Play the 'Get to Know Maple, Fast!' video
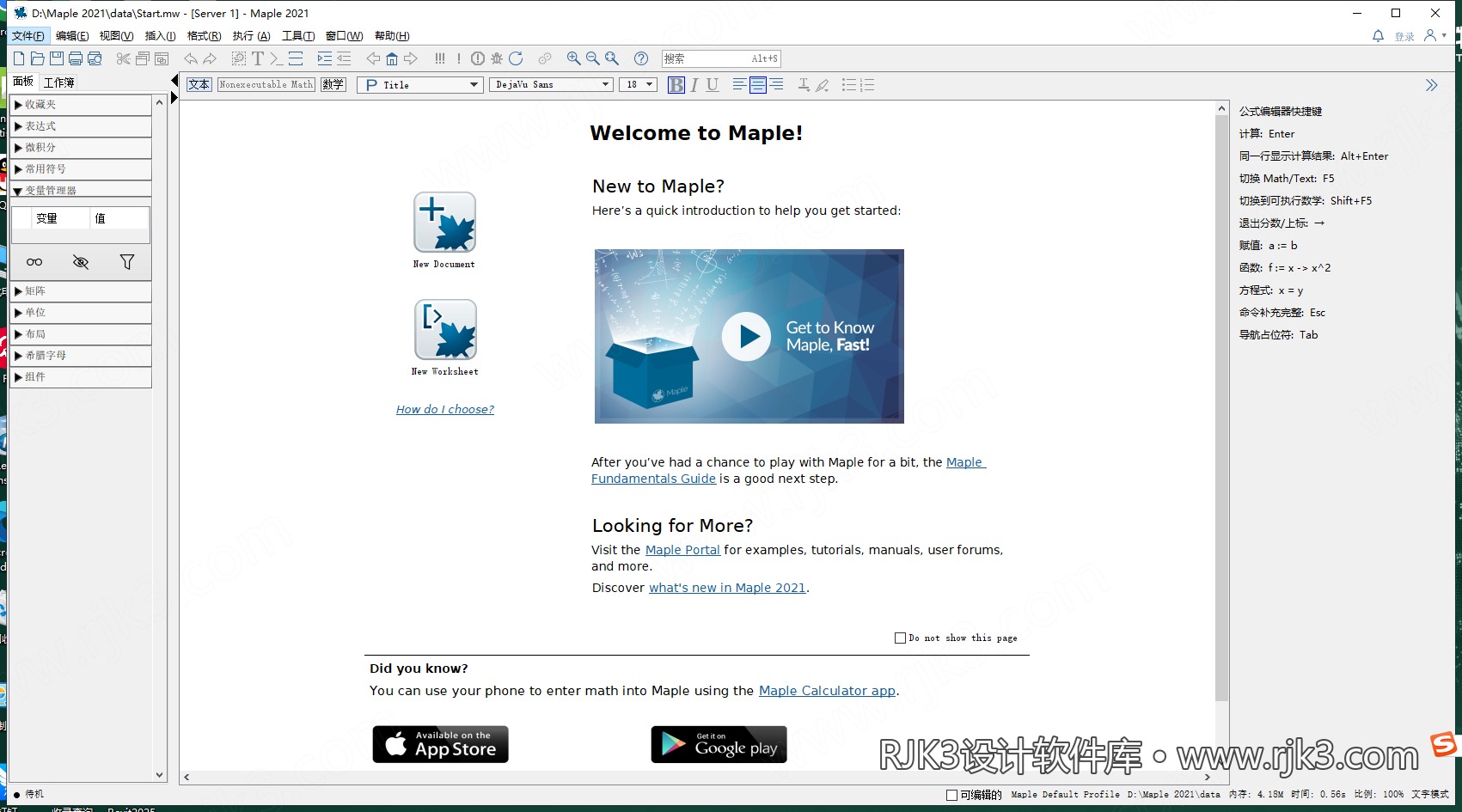 tap(746, 337)
